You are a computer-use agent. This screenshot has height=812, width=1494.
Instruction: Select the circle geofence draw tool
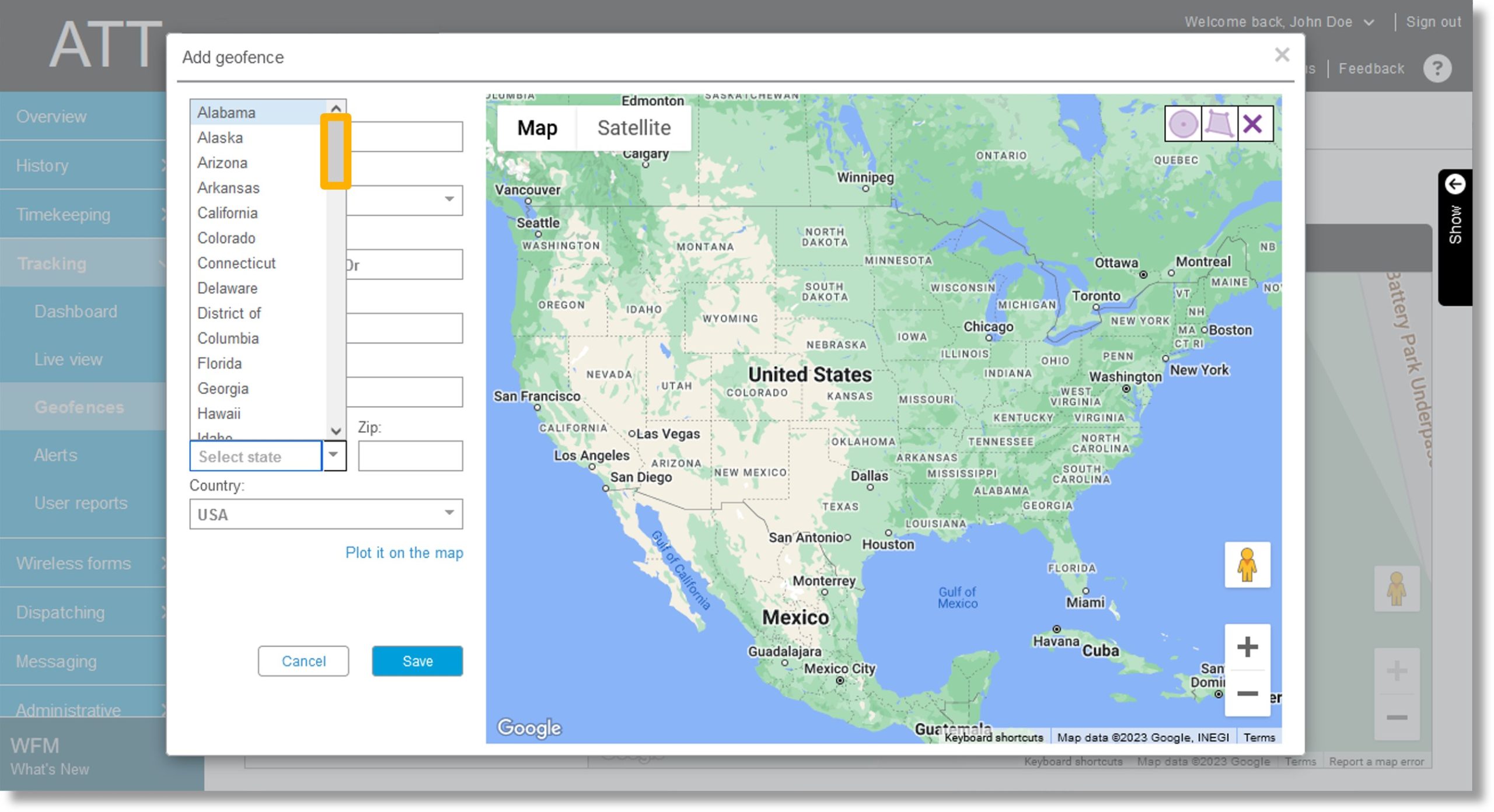coord(1184,124)
